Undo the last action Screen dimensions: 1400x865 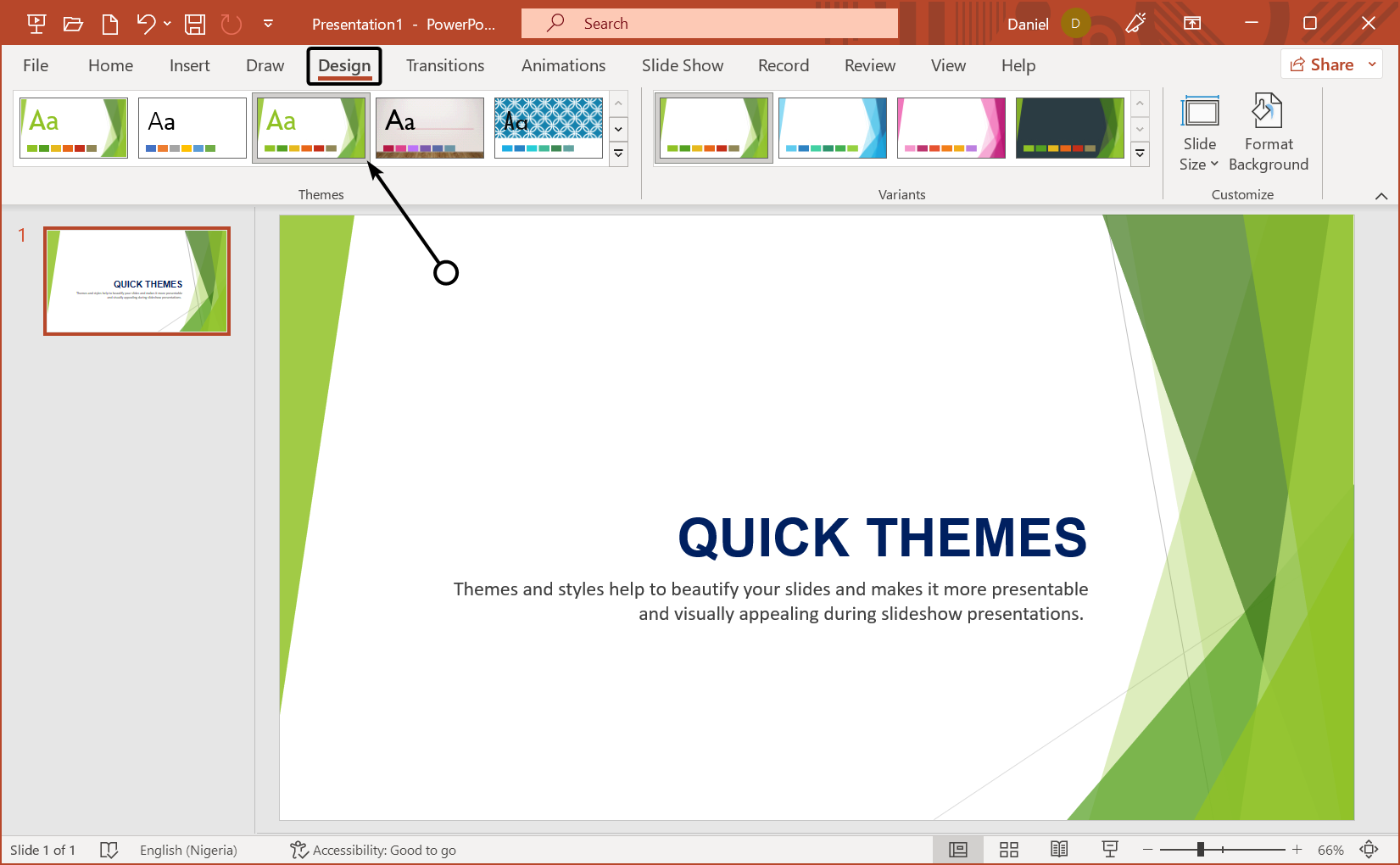pos(144,23)
